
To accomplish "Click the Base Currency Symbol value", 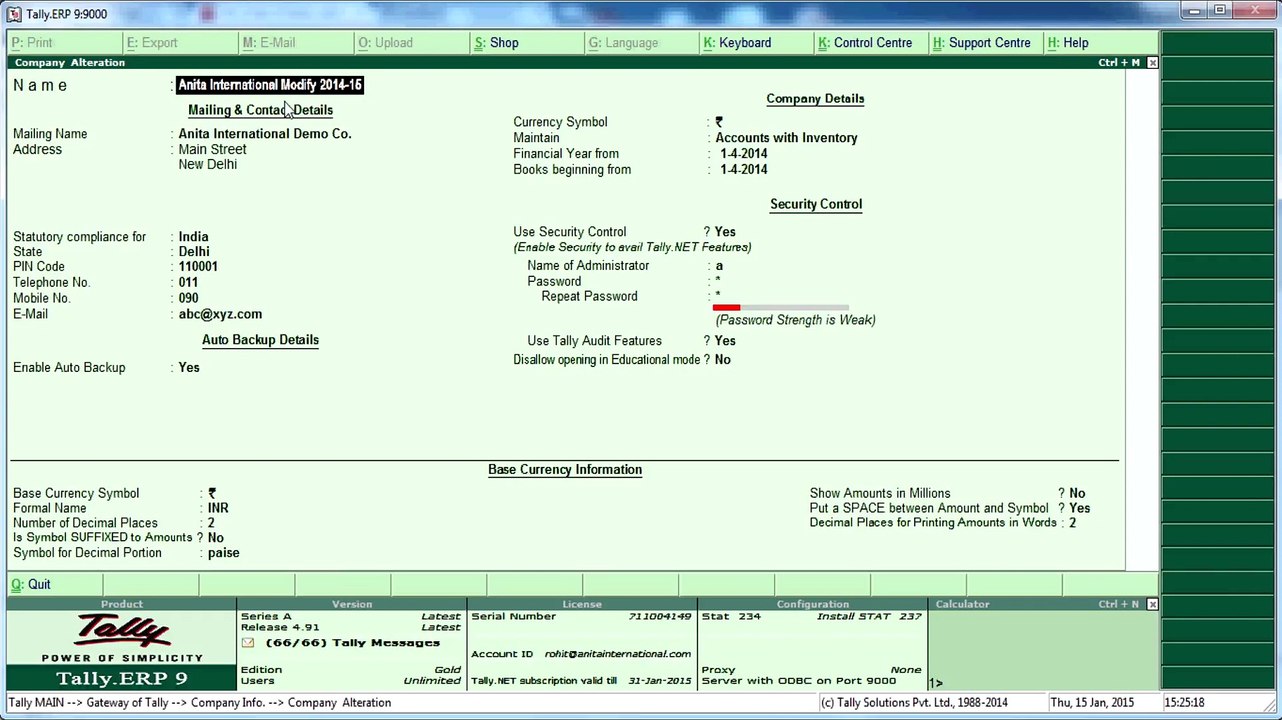I will click(x=212, y=494).
